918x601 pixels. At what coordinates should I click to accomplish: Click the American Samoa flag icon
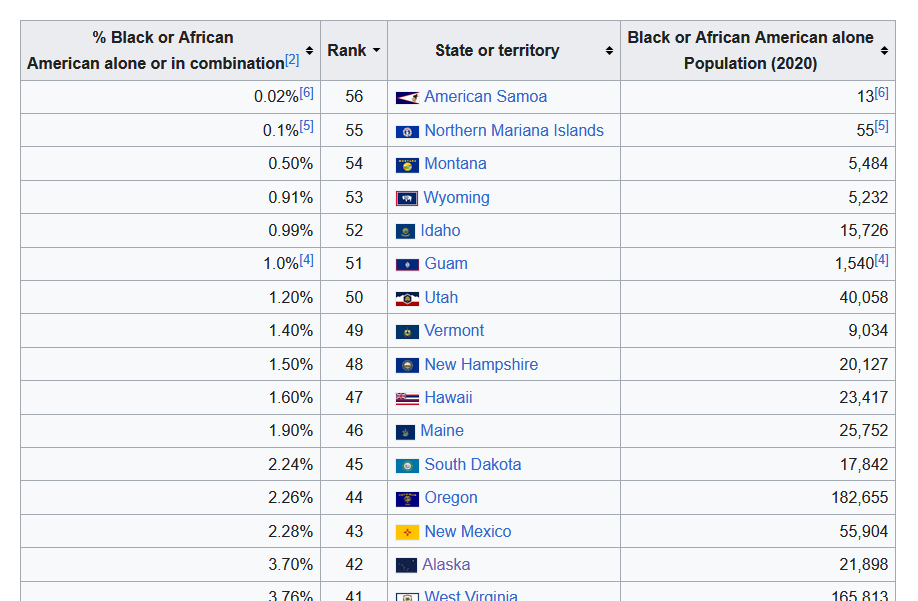[407, 98]
